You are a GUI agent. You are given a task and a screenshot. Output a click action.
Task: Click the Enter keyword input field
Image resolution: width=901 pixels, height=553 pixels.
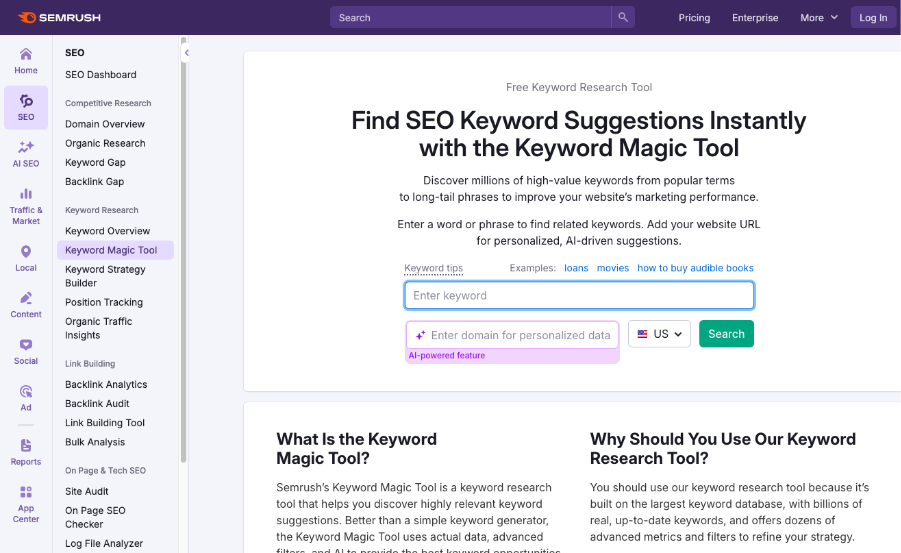coord(579,295)
